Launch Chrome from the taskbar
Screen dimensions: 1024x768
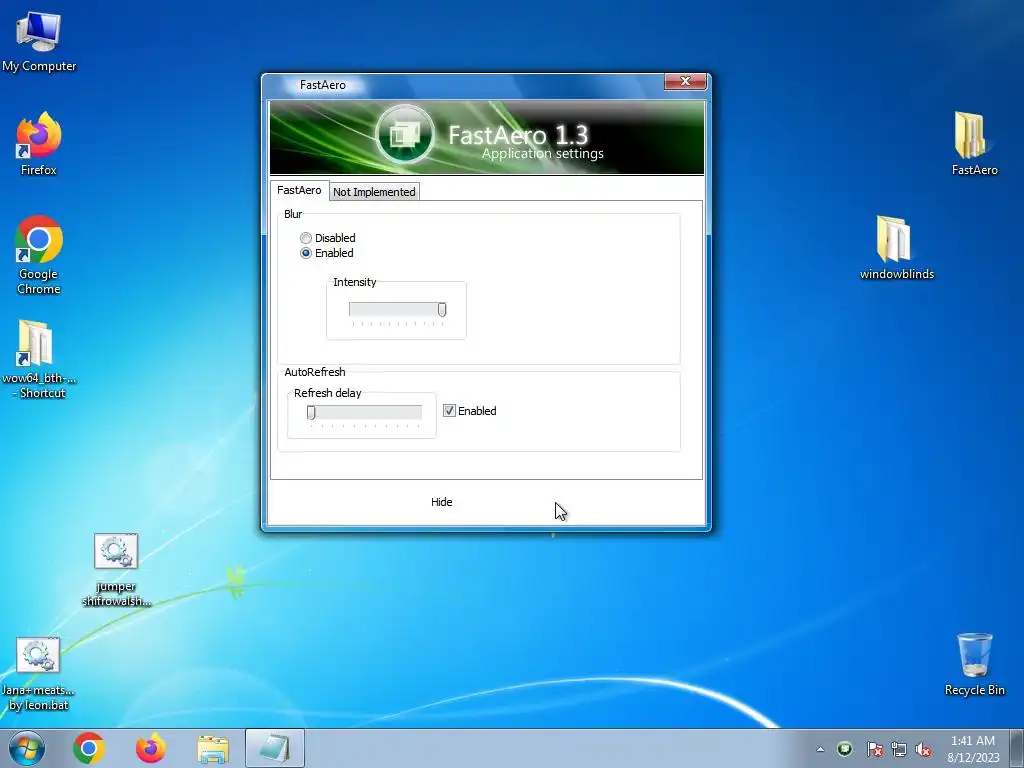point(89,748)
